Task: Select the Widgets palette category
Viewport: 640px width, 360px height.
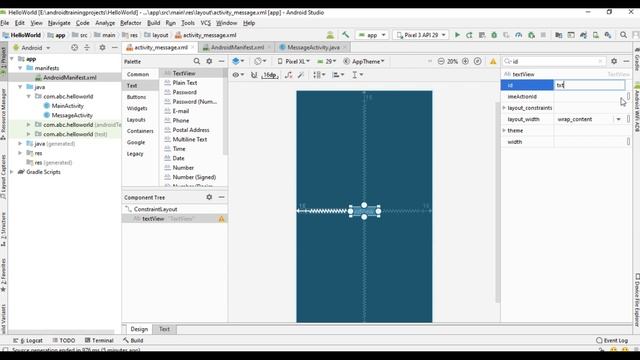Action: pyautogui.click(x=137, y=108)
